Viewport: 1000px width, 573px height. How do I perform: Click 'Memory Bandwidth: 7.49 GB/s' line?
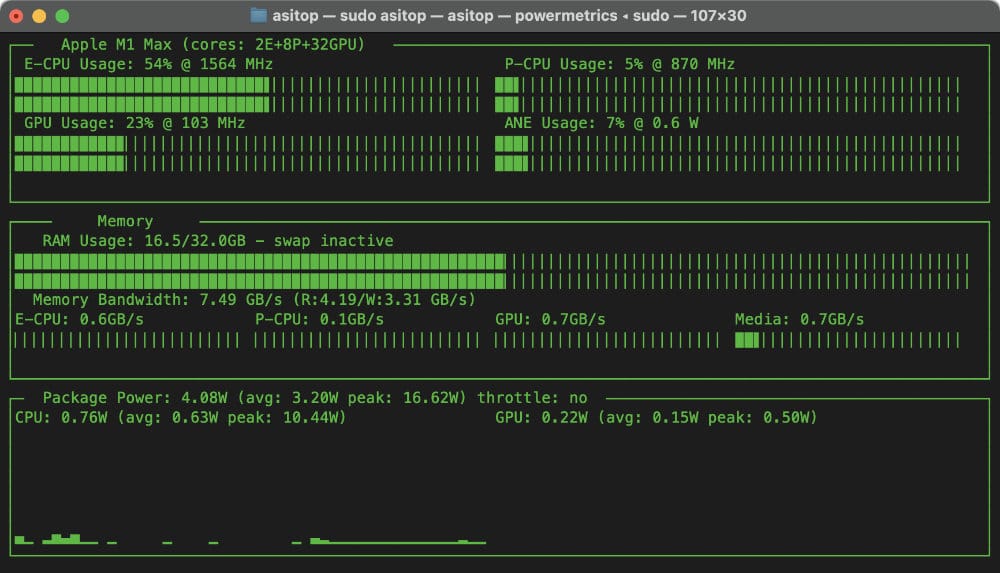(x=254, y=300)
